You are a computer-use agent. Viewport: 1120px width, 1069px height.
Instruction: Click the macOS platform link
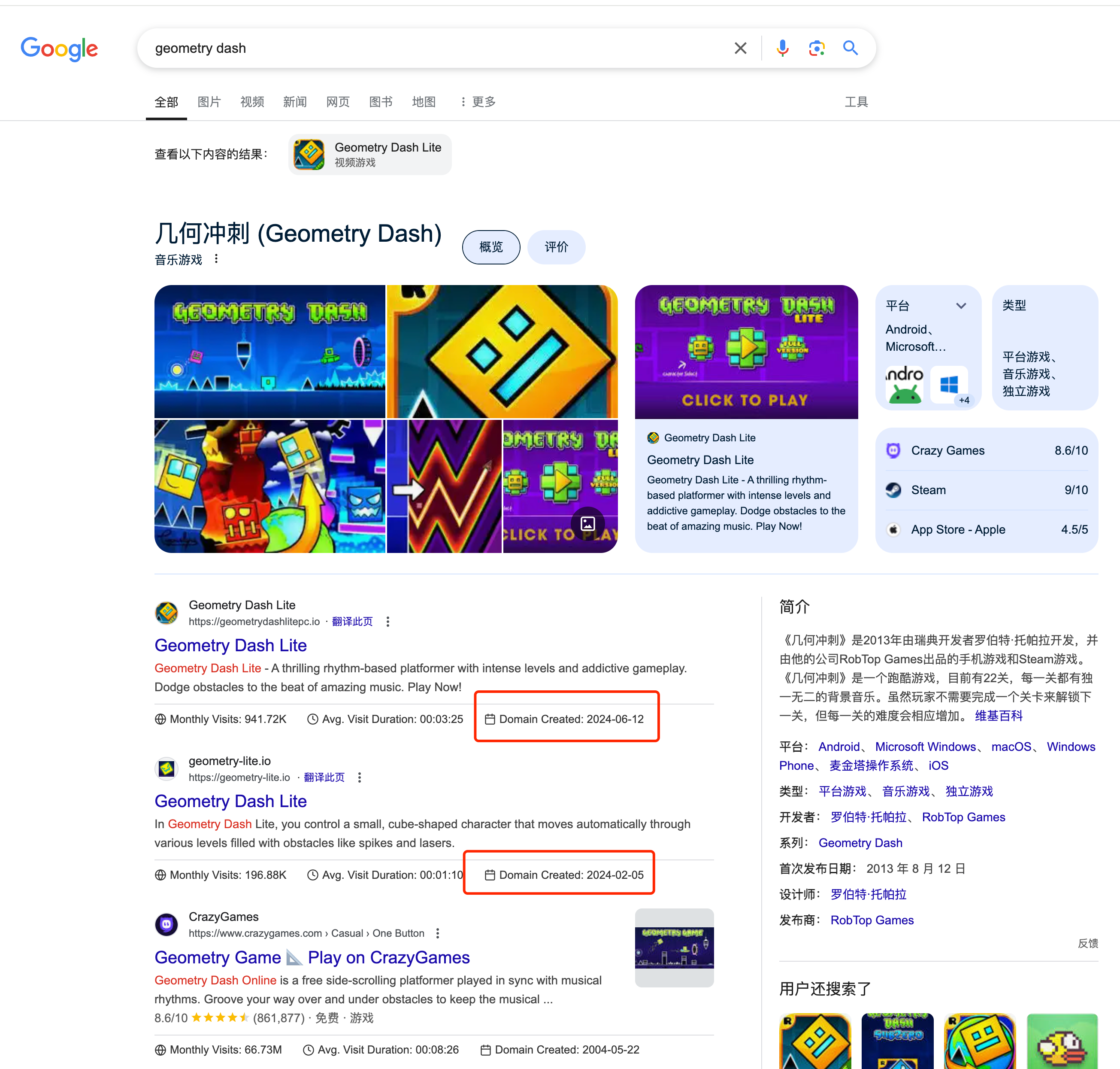pos(1011,747)
